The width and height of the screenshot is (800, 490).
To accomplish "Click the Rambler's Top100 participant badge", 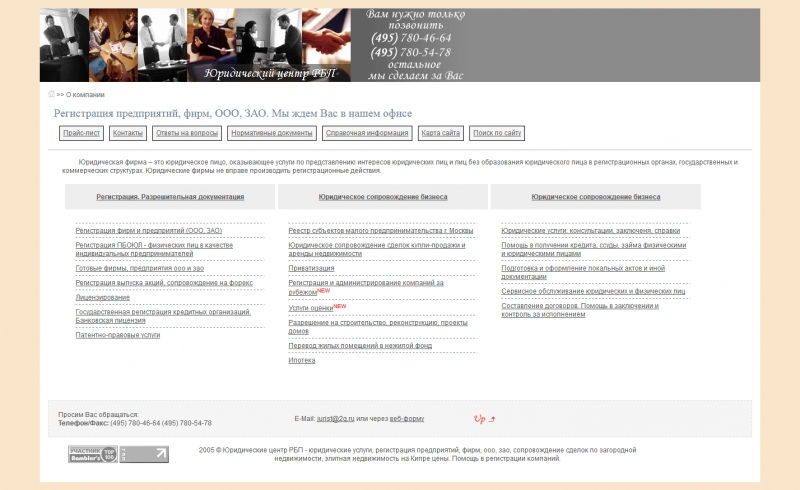I will pyautogui.click(x=93, y=454).
